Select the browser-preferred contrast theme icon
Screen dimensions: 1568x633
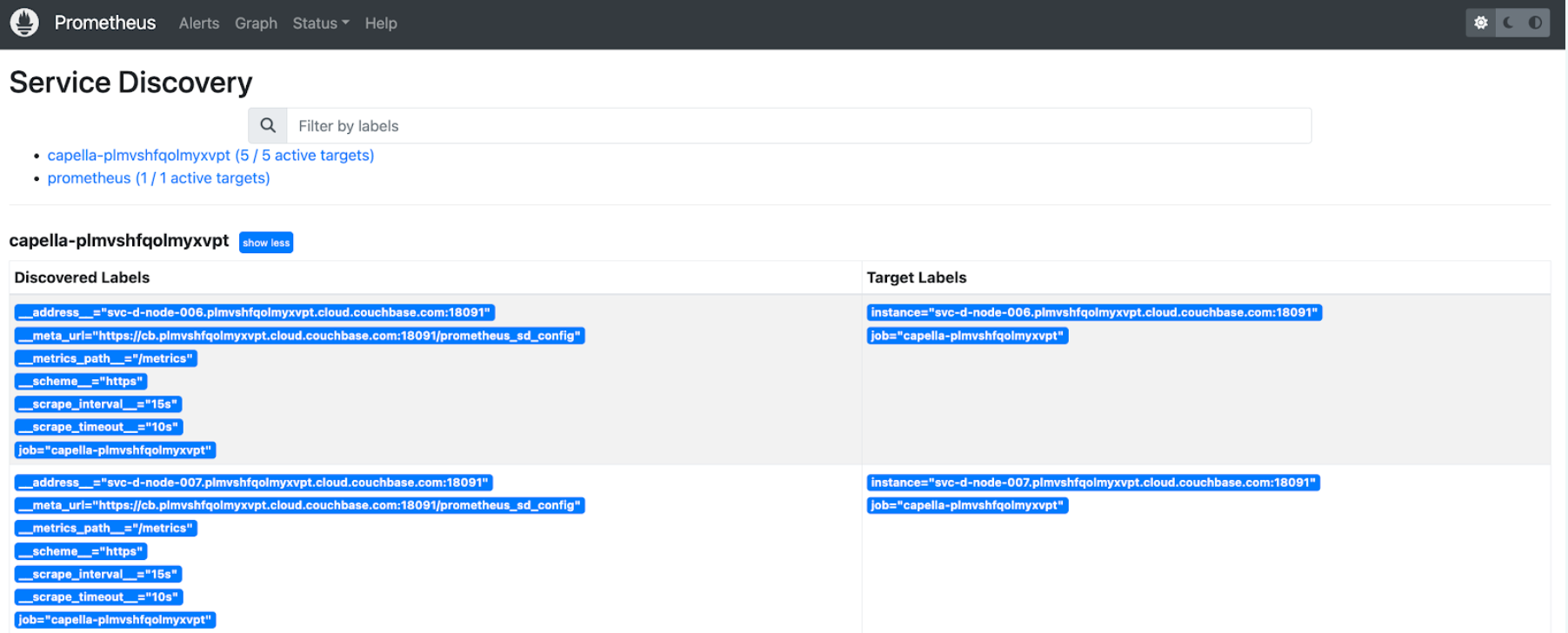(1536, 23)
